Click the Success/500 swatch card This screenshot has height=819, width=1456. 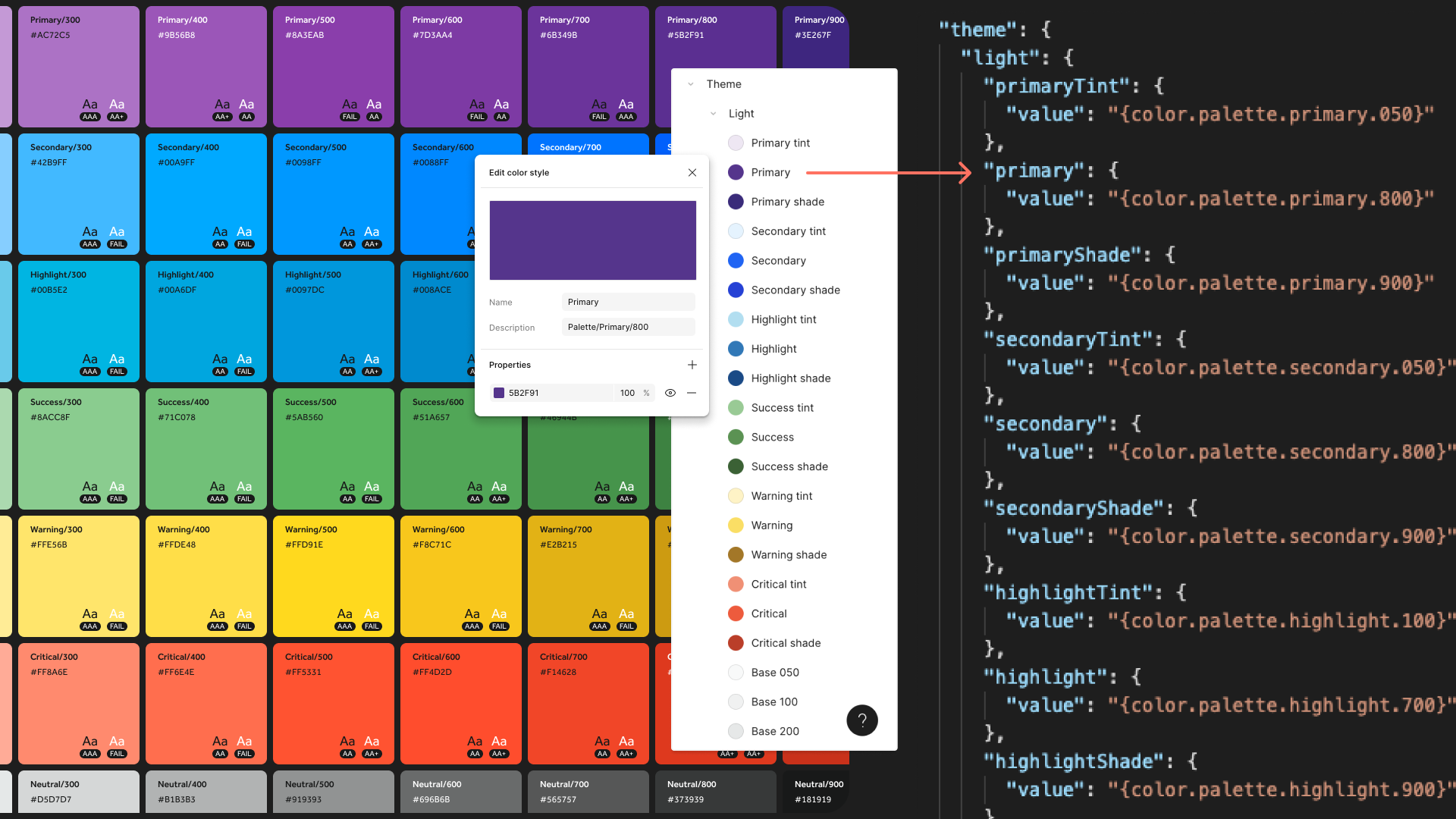[x=334, y=449]
